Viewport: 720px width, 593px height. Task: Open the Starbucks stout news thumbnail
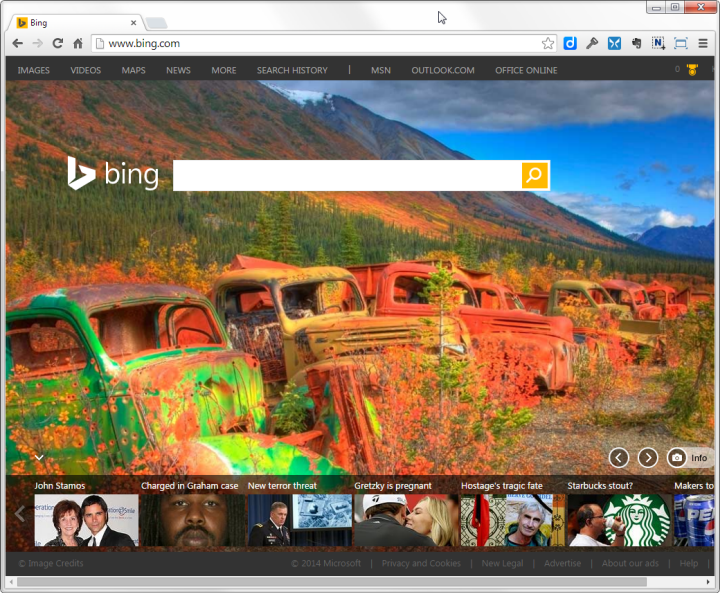(x=619, y=520)
